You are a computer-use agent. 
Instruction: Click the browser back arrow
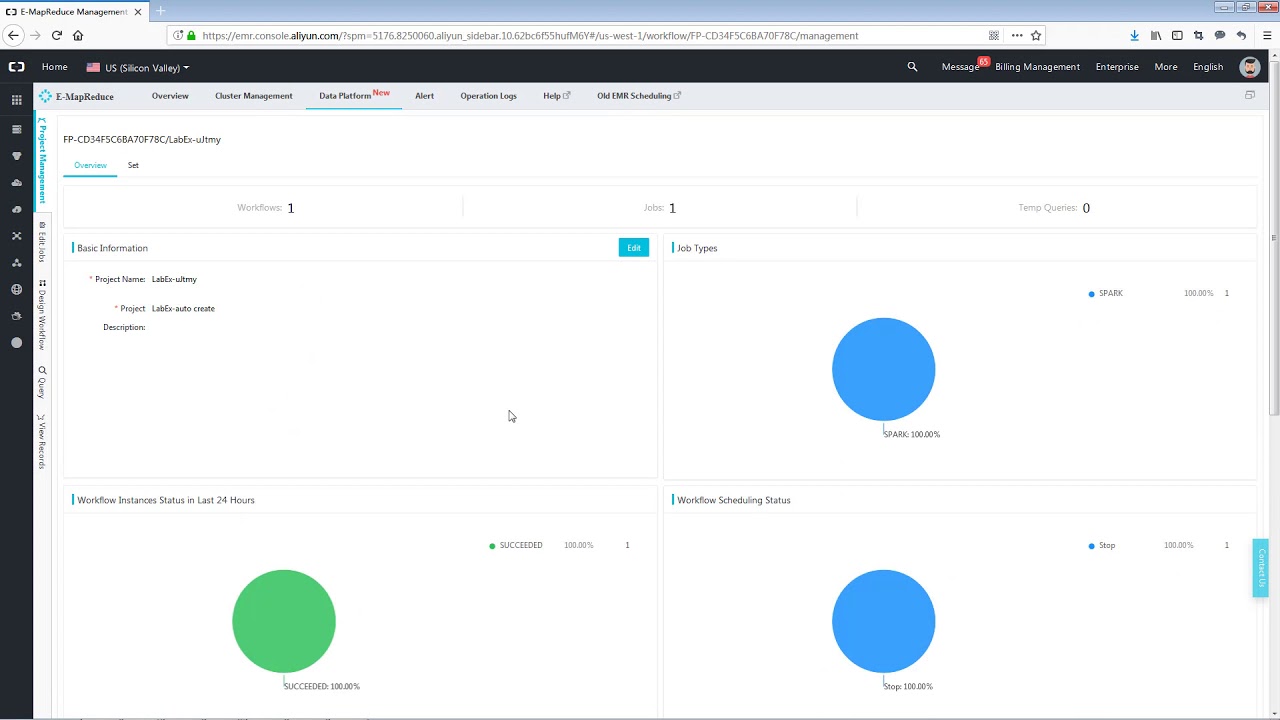point(13,35)
